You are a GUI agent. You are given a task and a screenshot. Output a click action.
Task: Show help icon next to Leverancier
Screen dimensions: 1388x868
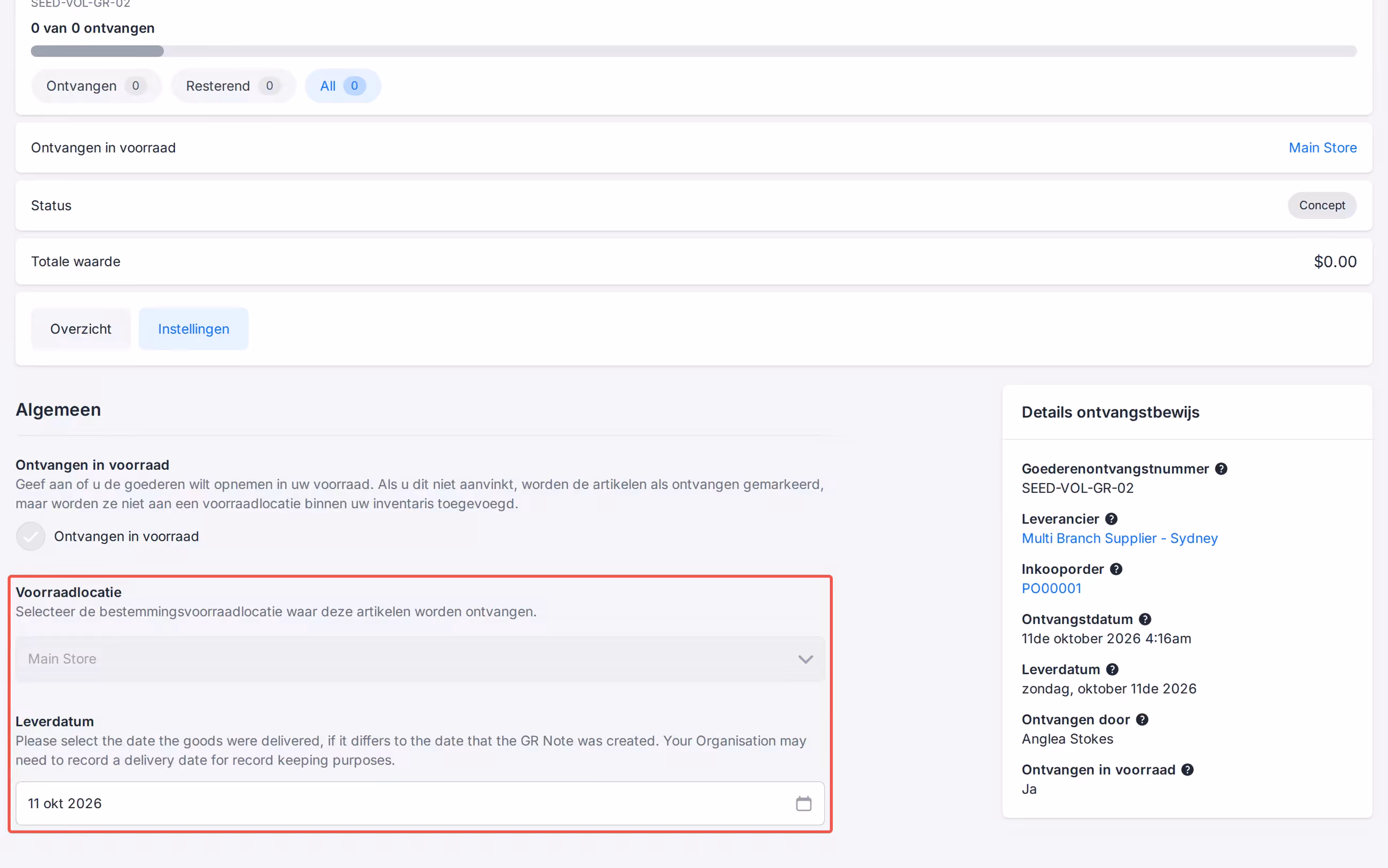tap(1111, 519)
